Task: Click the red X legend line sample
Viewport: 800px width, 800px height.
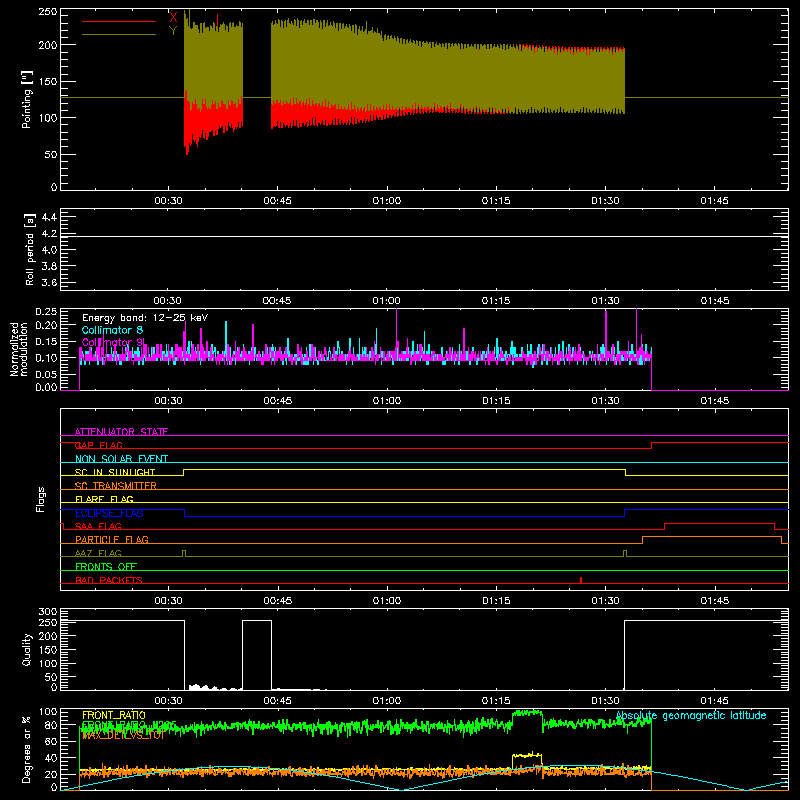Action: coord(119,21)
